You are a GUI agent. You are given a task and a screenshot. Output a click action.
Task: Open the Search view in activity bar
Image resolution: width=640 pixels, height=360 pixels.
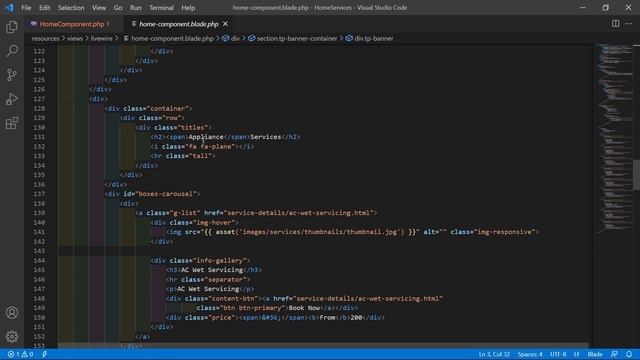(x=12, y=51)
